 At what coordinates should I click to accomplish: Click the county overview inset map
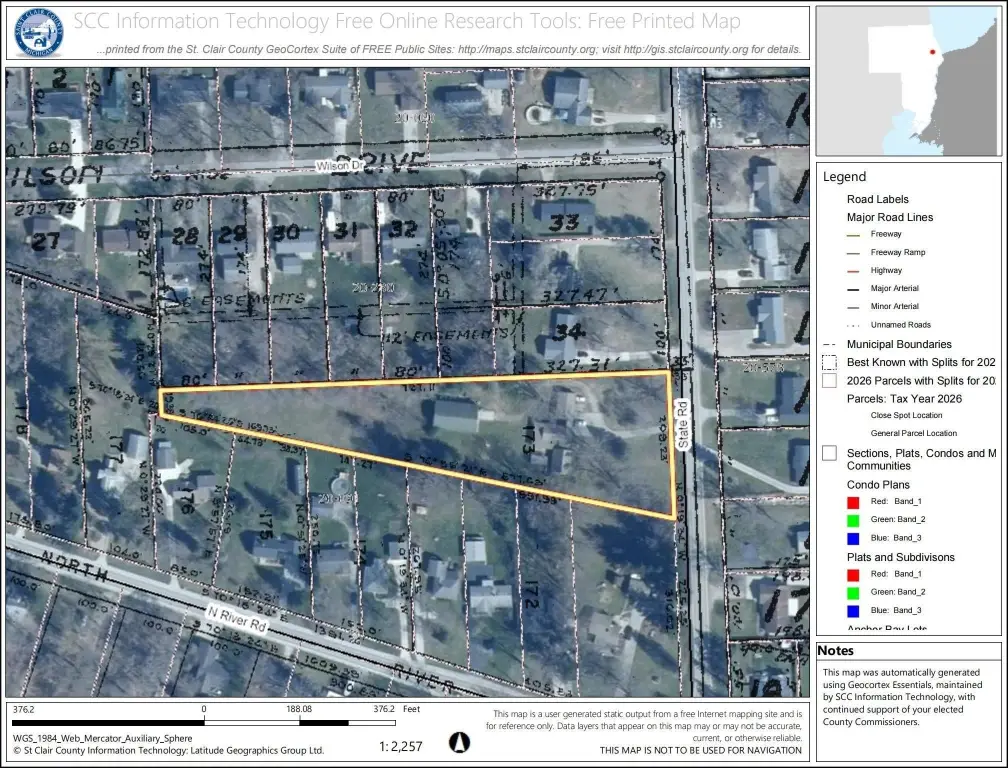click(908, 81)
